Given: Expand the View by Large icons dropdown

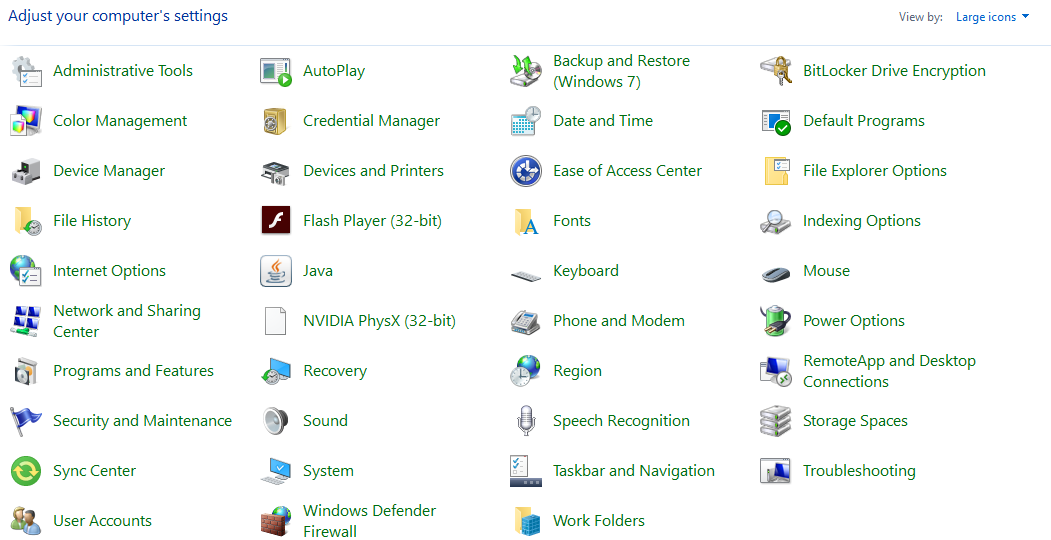Looking at the screenshot, I should click(x=993, y=17).
